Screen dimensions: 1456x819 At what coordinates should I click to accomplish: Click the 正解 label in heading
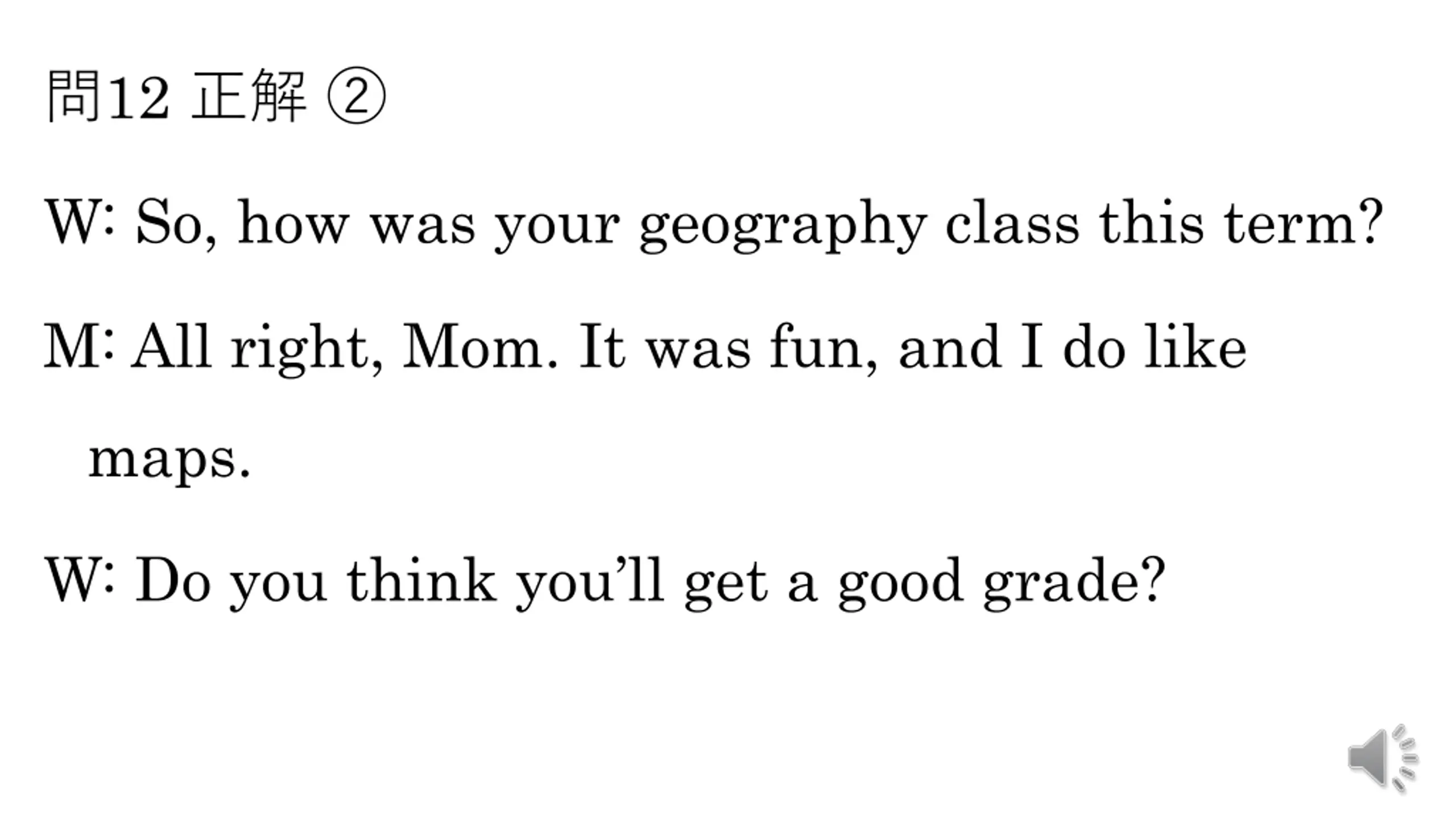[249, 96]
